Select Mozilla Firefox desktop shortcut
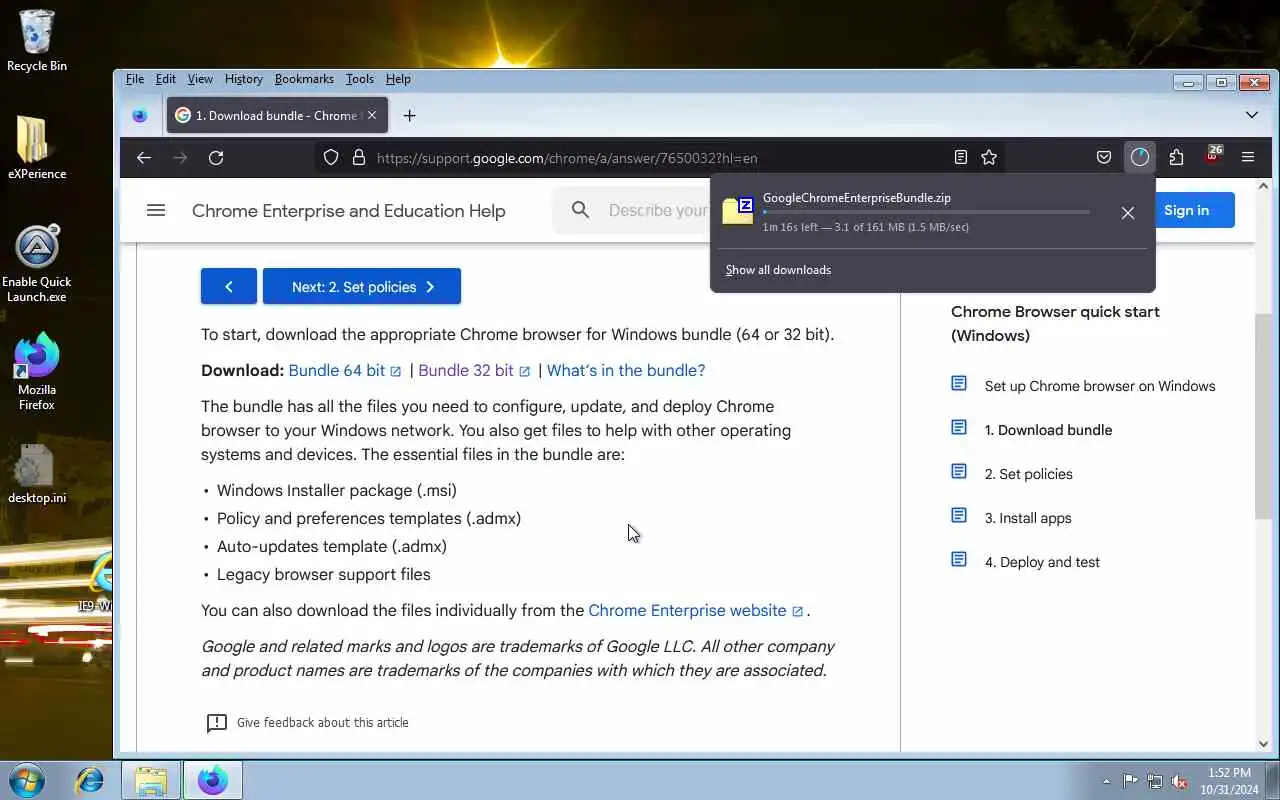1280x800 pixels. [37, 372]
